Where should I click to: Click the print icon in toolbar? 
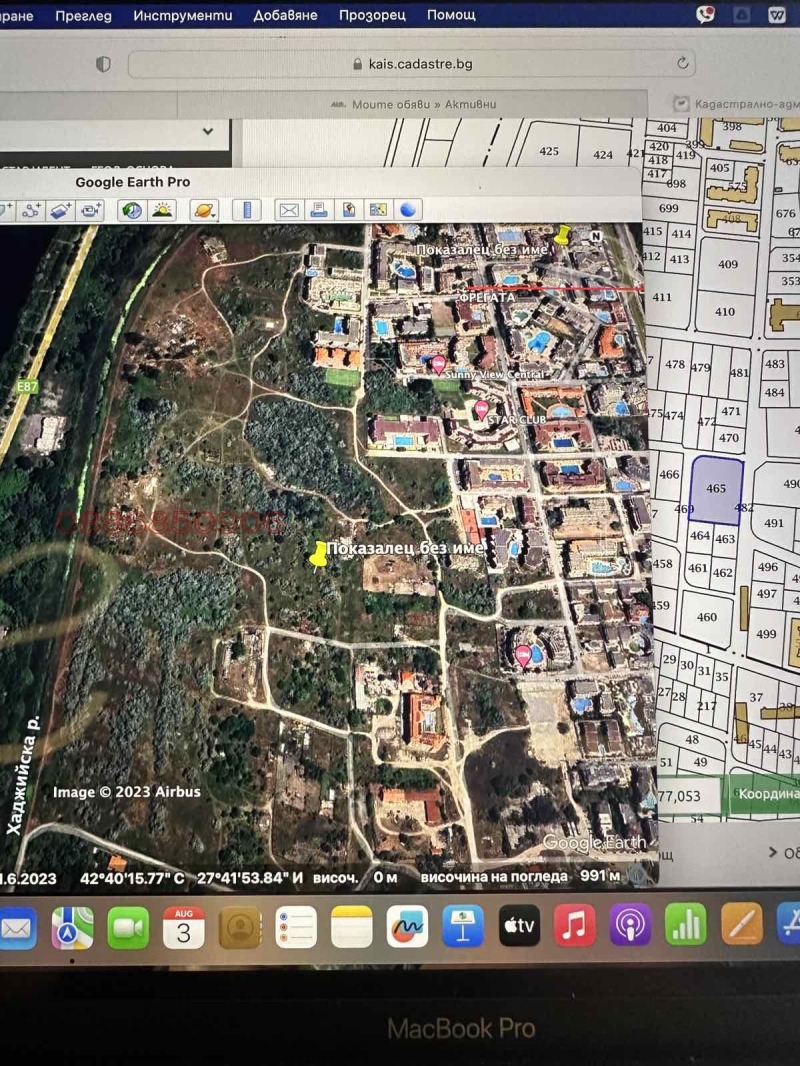point(318,210)
